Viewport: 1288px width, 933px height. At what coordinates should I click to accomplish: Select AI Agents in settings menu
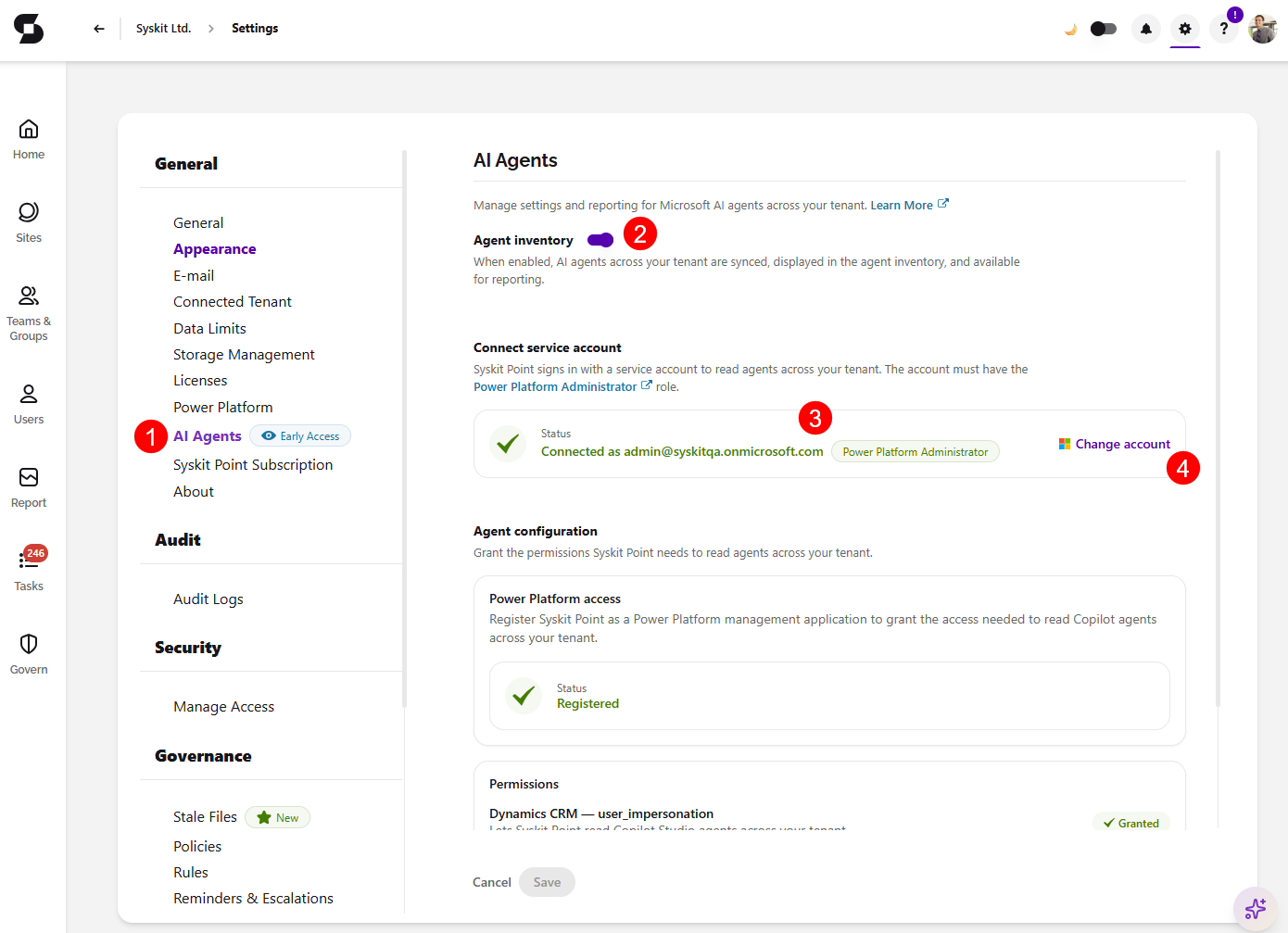[x=208, y=436]
